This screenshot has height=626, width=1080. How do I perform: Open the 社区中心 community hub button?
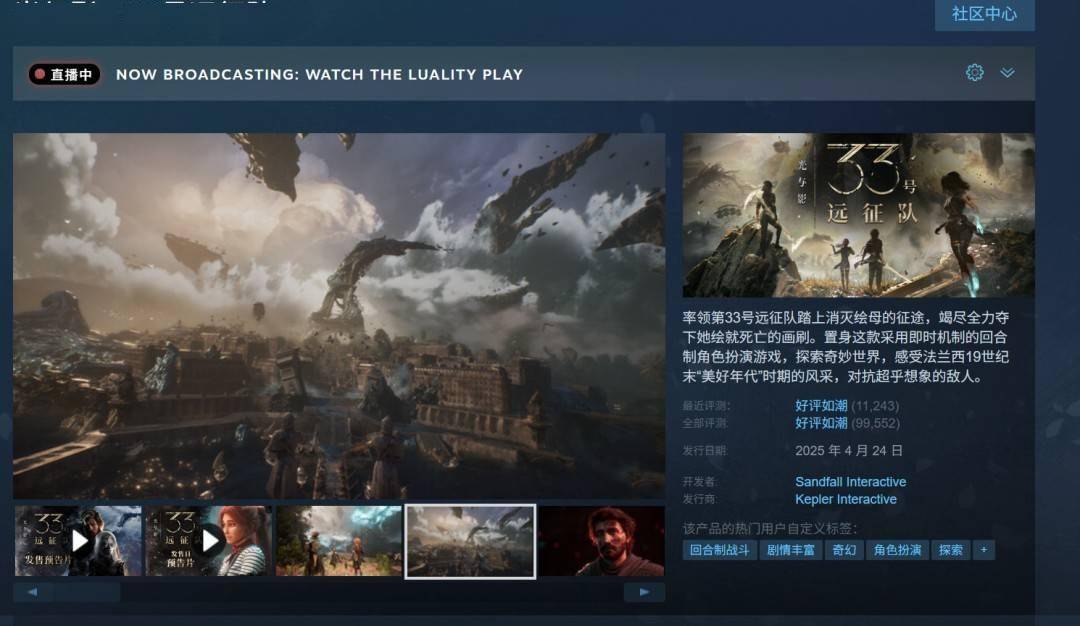pyautogui.click(x=984, y=14)
